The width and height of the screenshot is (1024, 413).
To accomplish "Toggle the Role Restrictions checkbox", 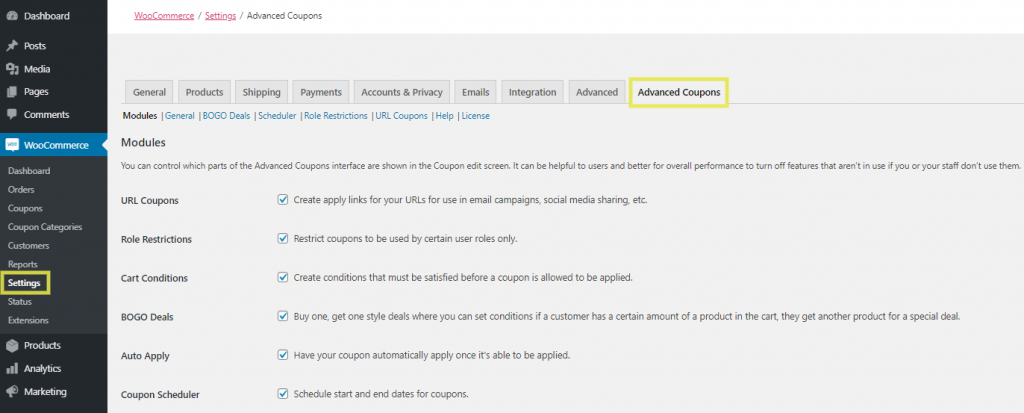I will pos(283,239).
